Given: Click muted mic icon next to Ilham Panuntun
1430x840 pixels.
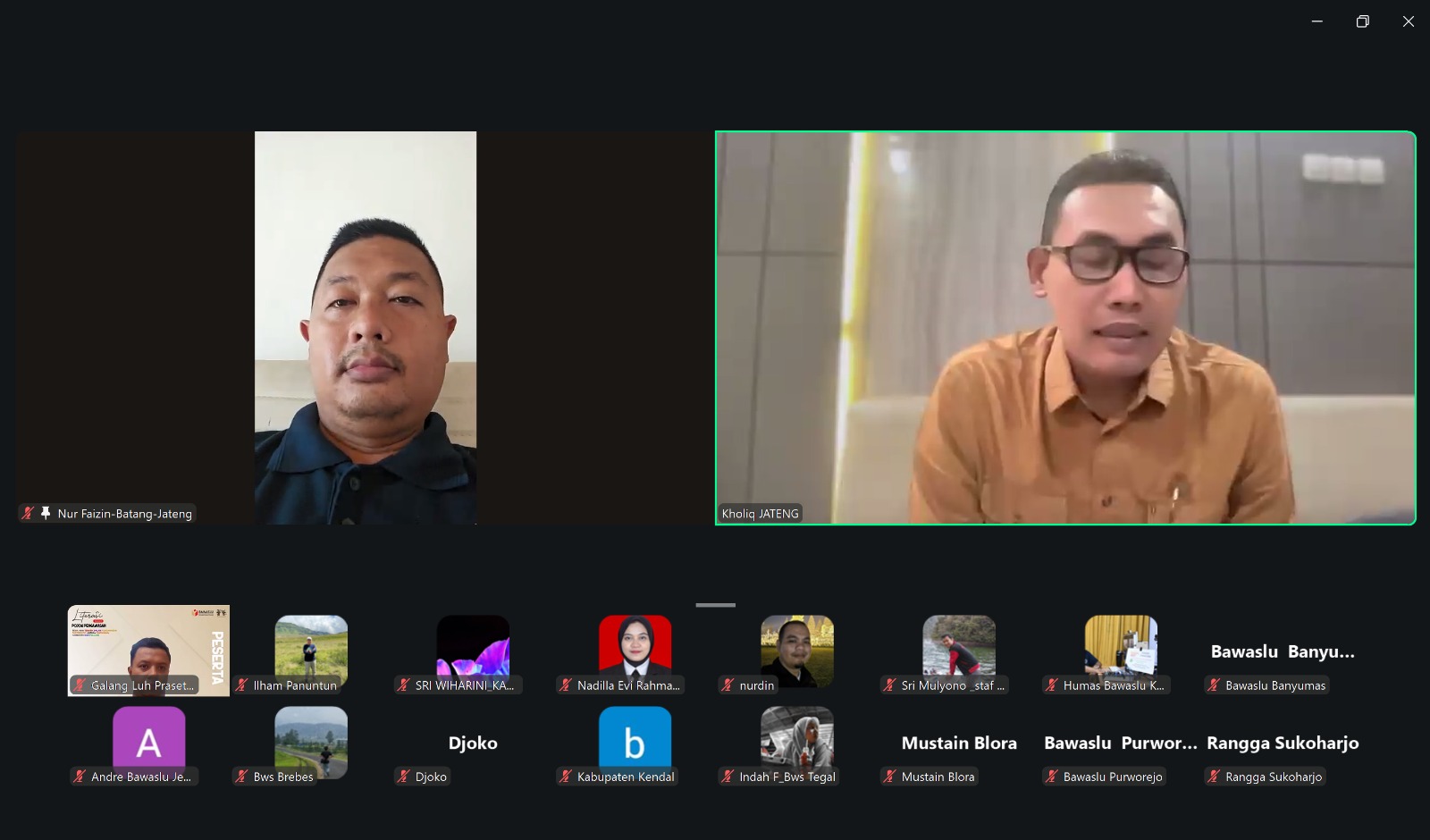Looking at the screenshot, I should click(241, 685).
